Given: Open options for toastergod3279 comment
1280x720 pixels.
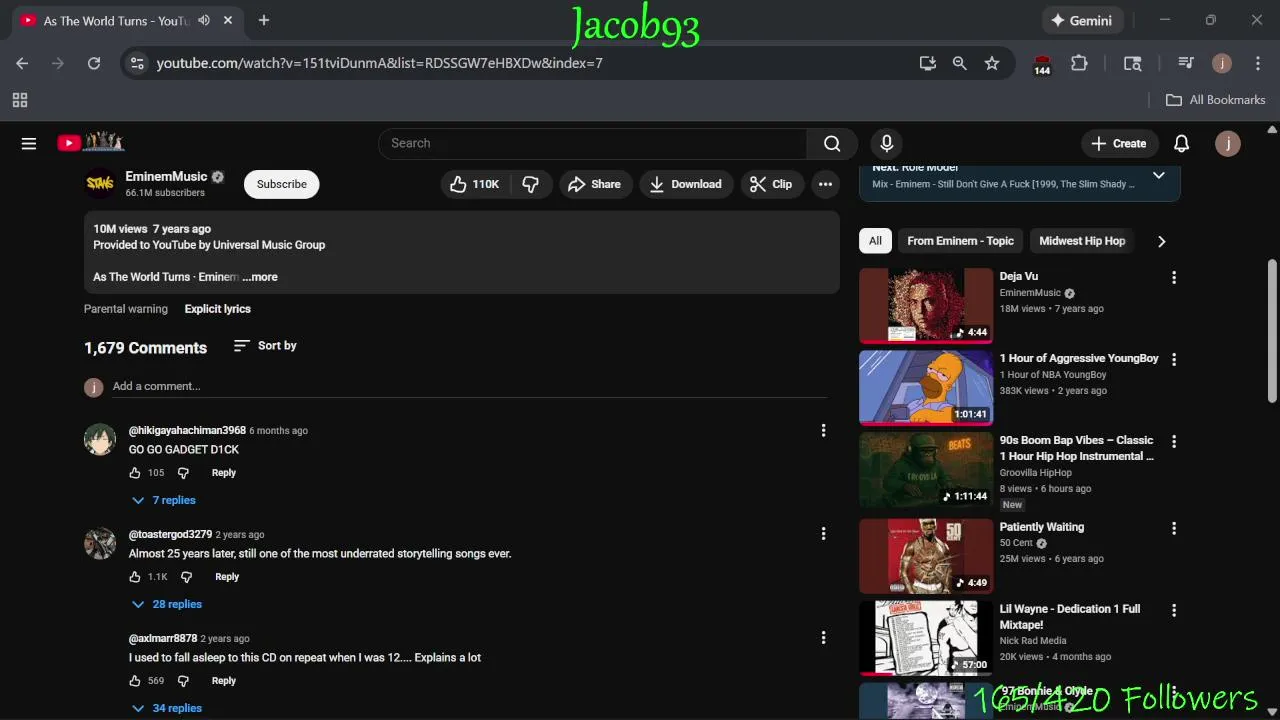Looking at the screenshot, I should pyautogui.click(x=823, y=534).
